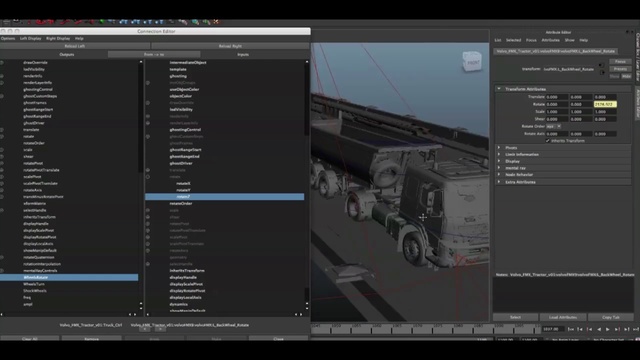Click the Focus button in Attribute Editor
This screenshot has width=640, height=360.
coord(620,61)
